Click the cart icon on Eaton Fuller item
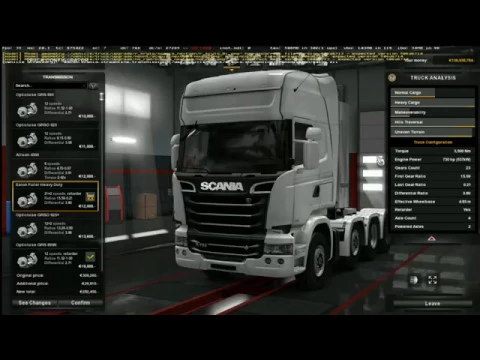 (90, 197)
